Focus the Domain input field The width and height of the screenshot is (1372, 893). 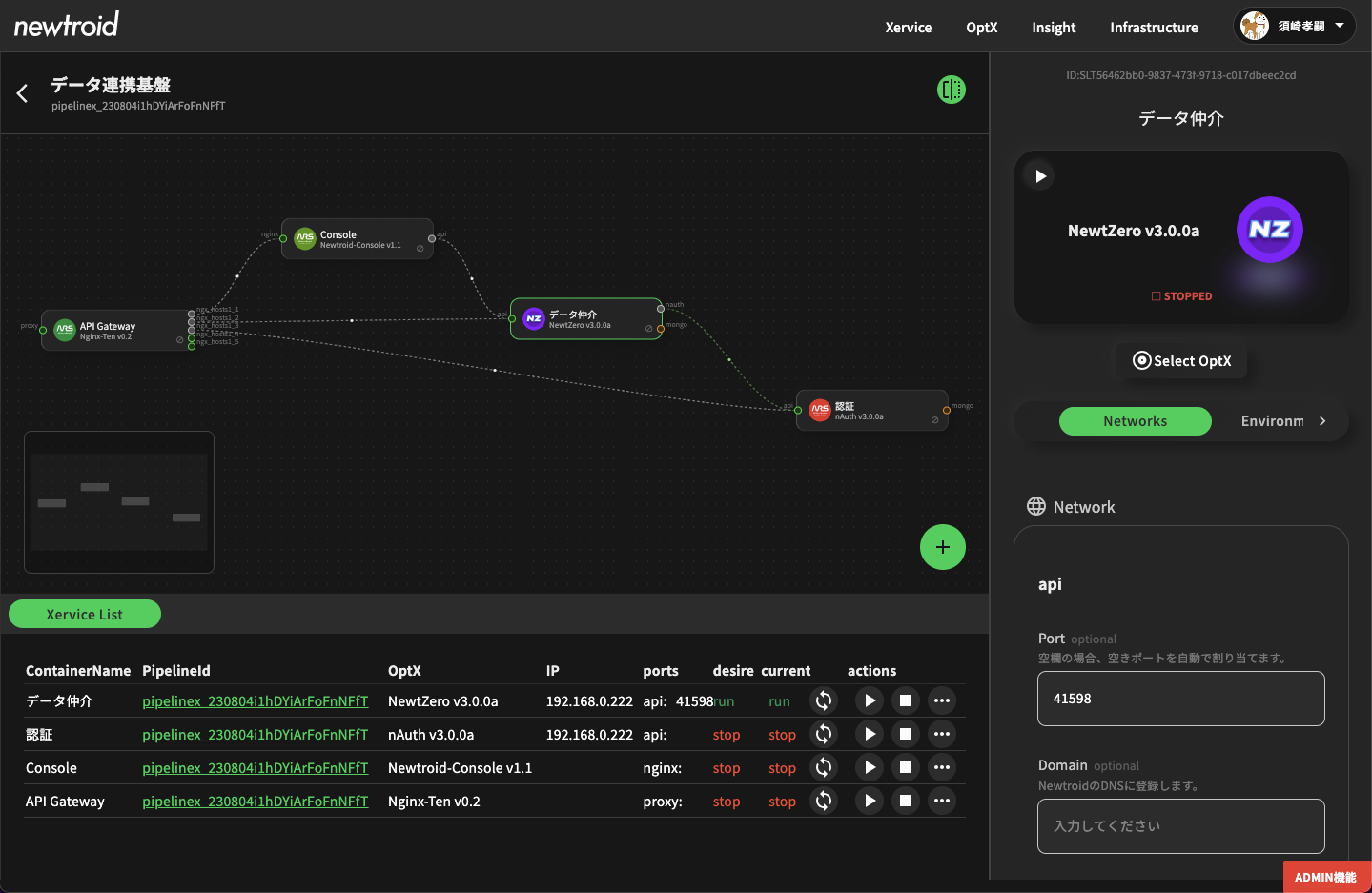pos(1180,826)
